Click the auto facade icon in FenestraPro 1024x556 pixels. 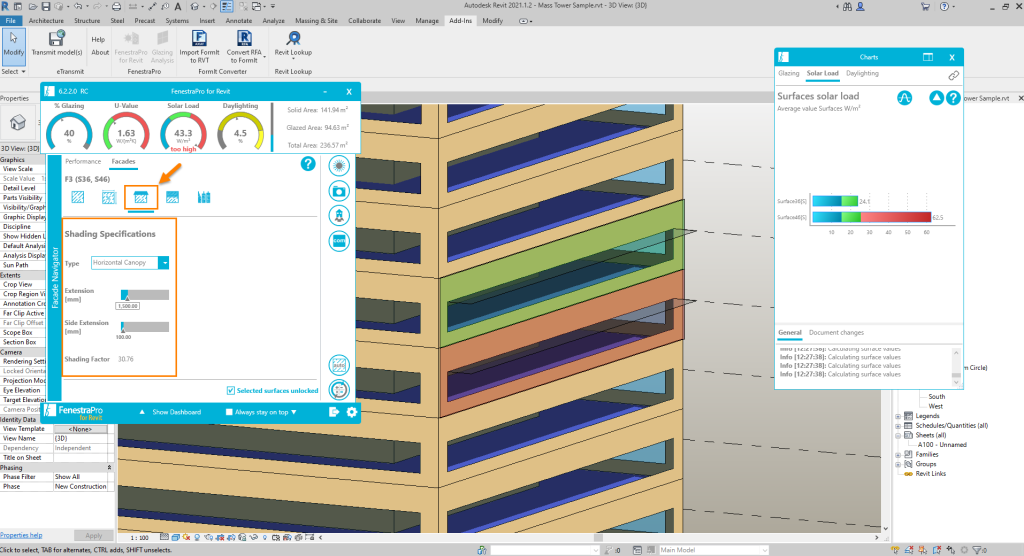tap(339, 365)
